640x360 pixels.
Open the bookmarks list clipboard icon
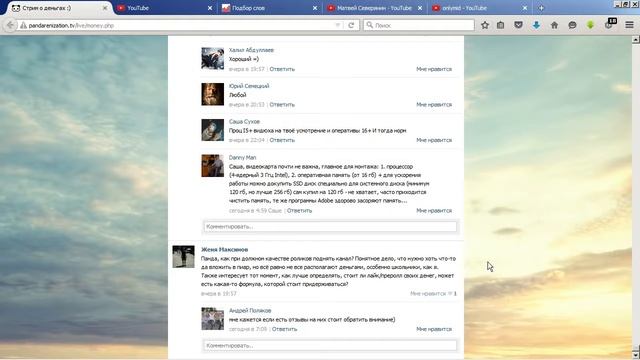tap(500, 25)
